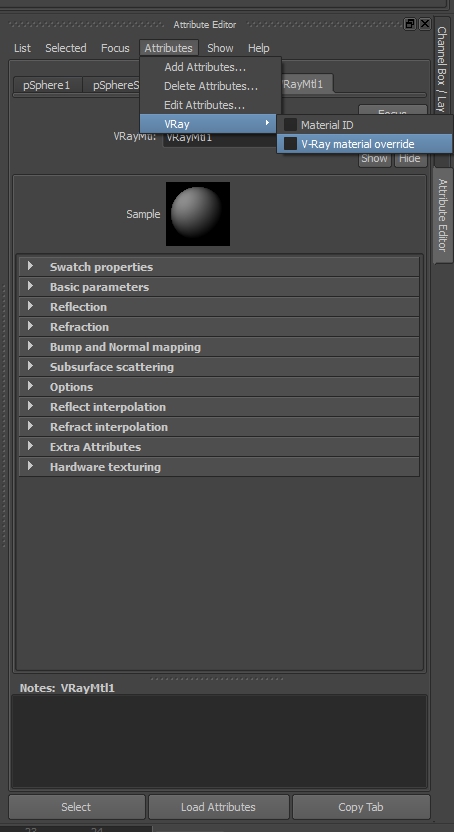
Task: Click the Hide button
Action: click(410, 159)
